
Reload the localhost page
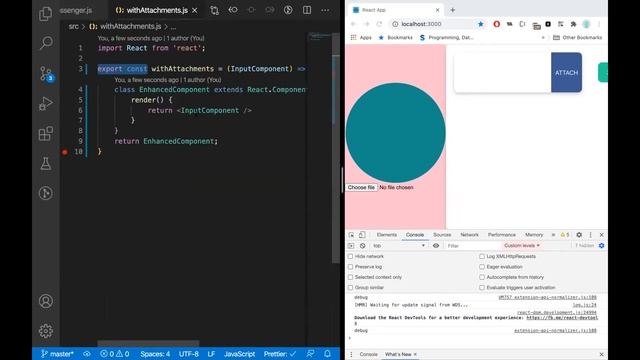coord(379,24)
